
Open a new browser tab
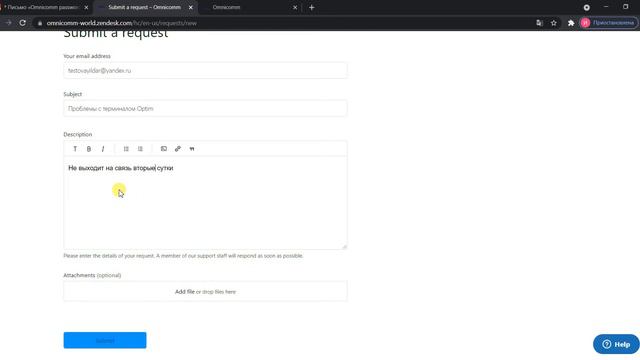coord(311,7)
